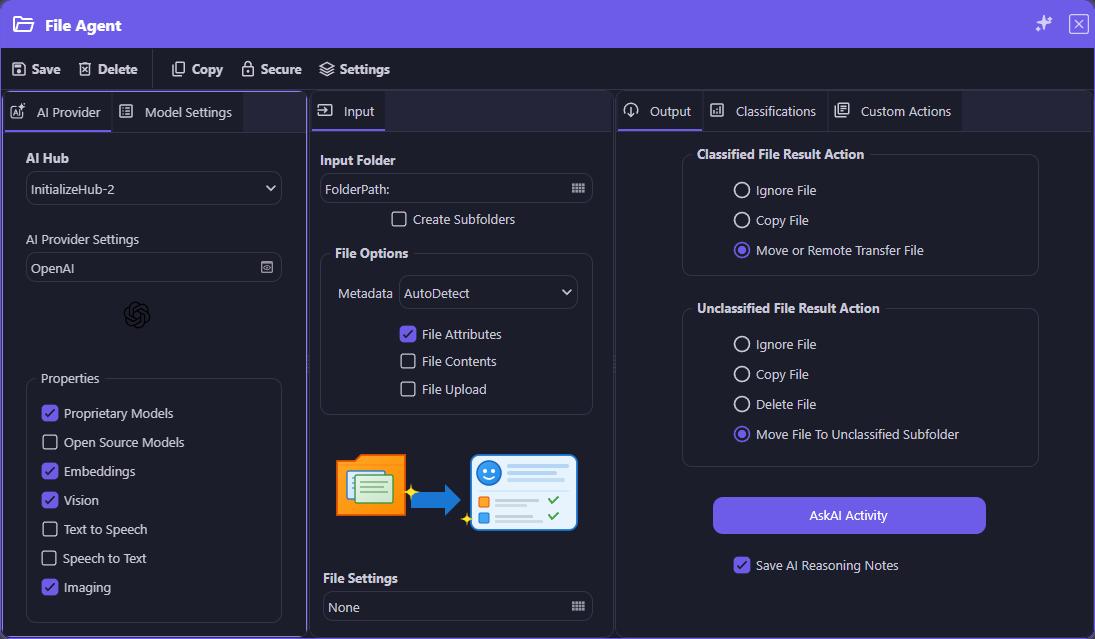The image size is (1095, 639).
Task: Open the Custom Actions tab
Action: (894, 111)
